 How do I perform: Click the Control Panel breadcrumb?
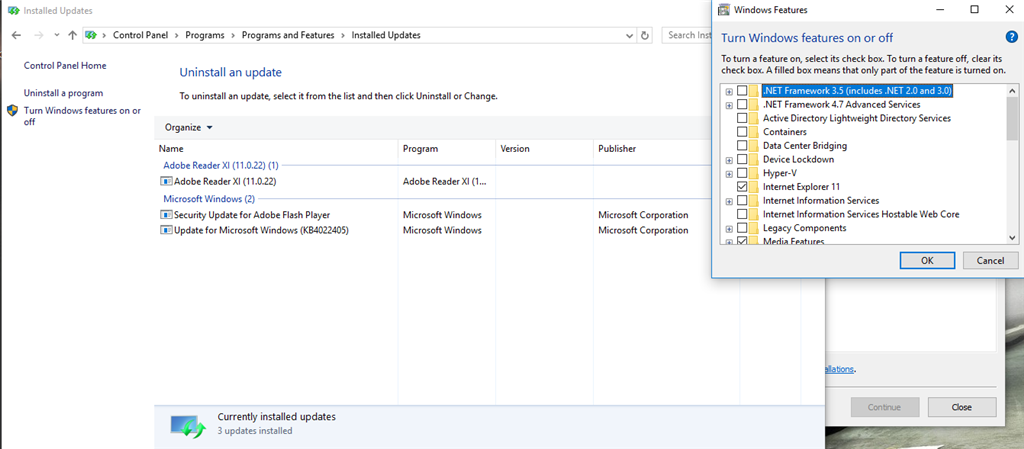pos(140,35)
